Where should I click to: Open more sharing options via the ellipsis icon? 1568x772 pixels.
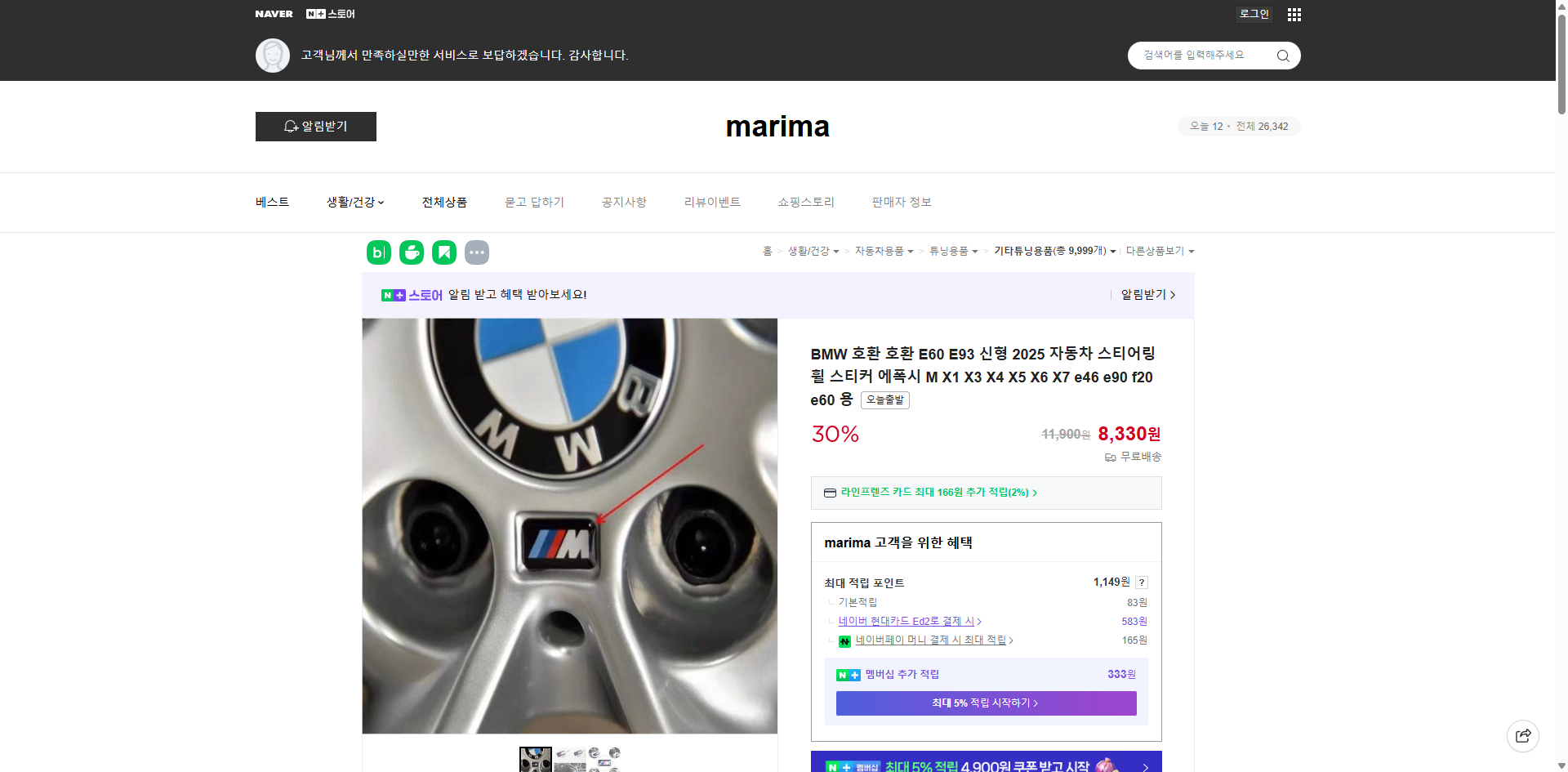[477, 252]
